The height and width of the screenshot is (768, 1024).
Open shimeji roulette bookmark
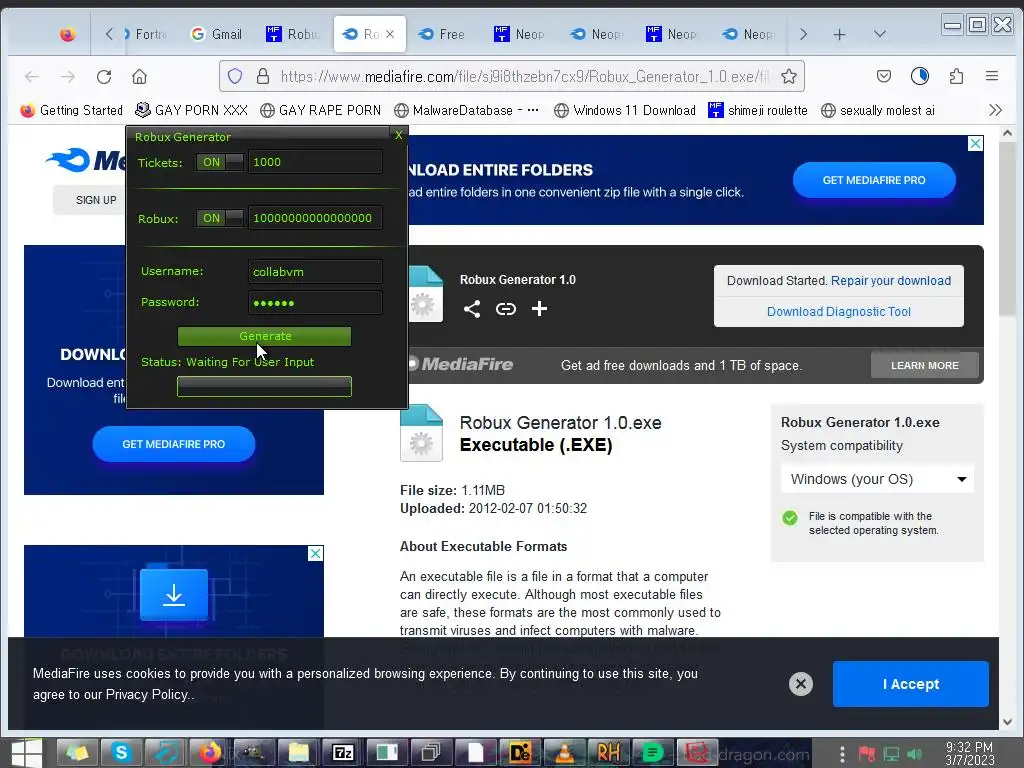pos(758,110)
